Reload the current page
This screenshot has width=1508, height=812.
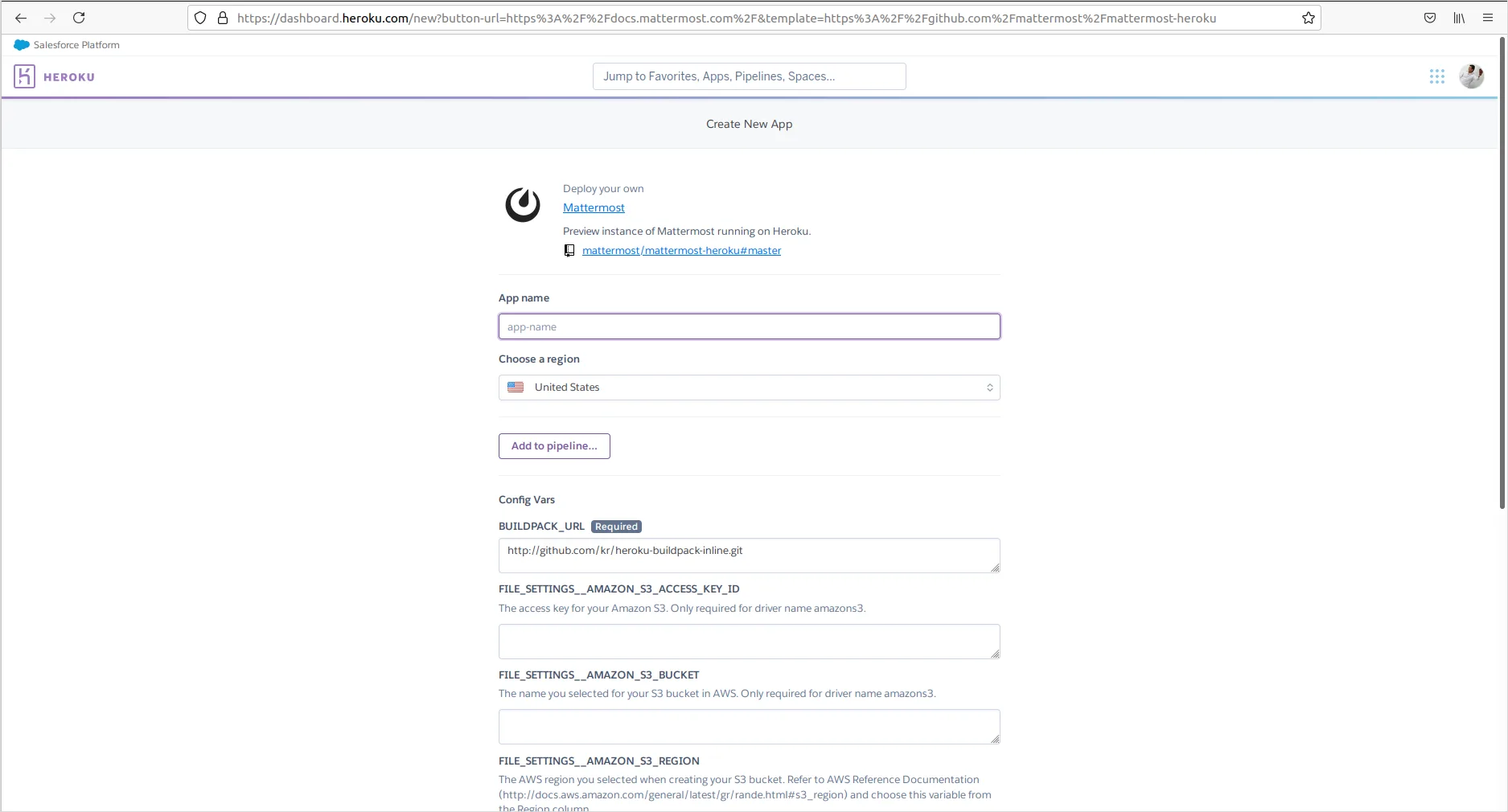point(79,18)
